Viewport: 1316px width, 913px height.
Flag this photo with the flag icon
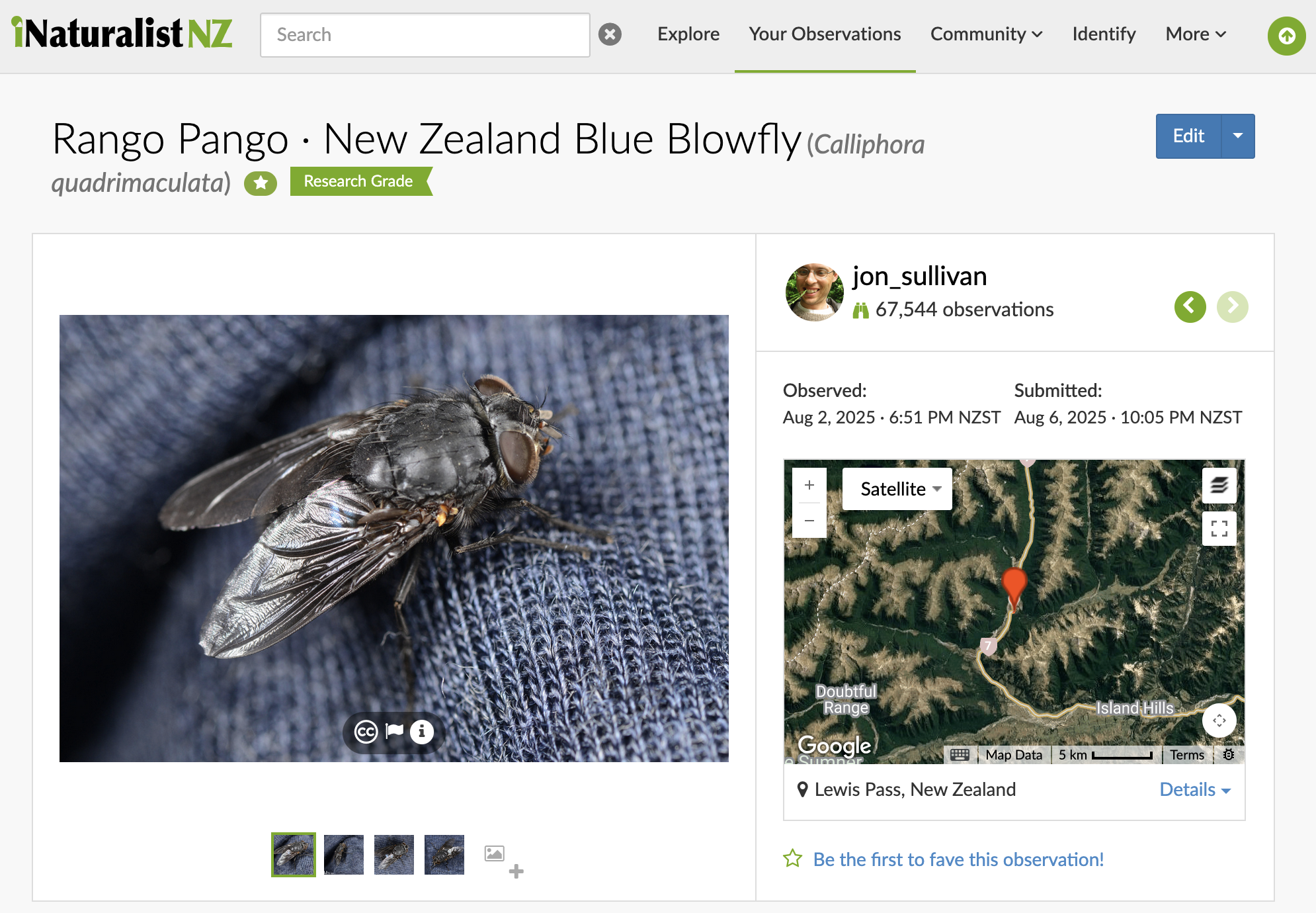(x=395, y=731)
